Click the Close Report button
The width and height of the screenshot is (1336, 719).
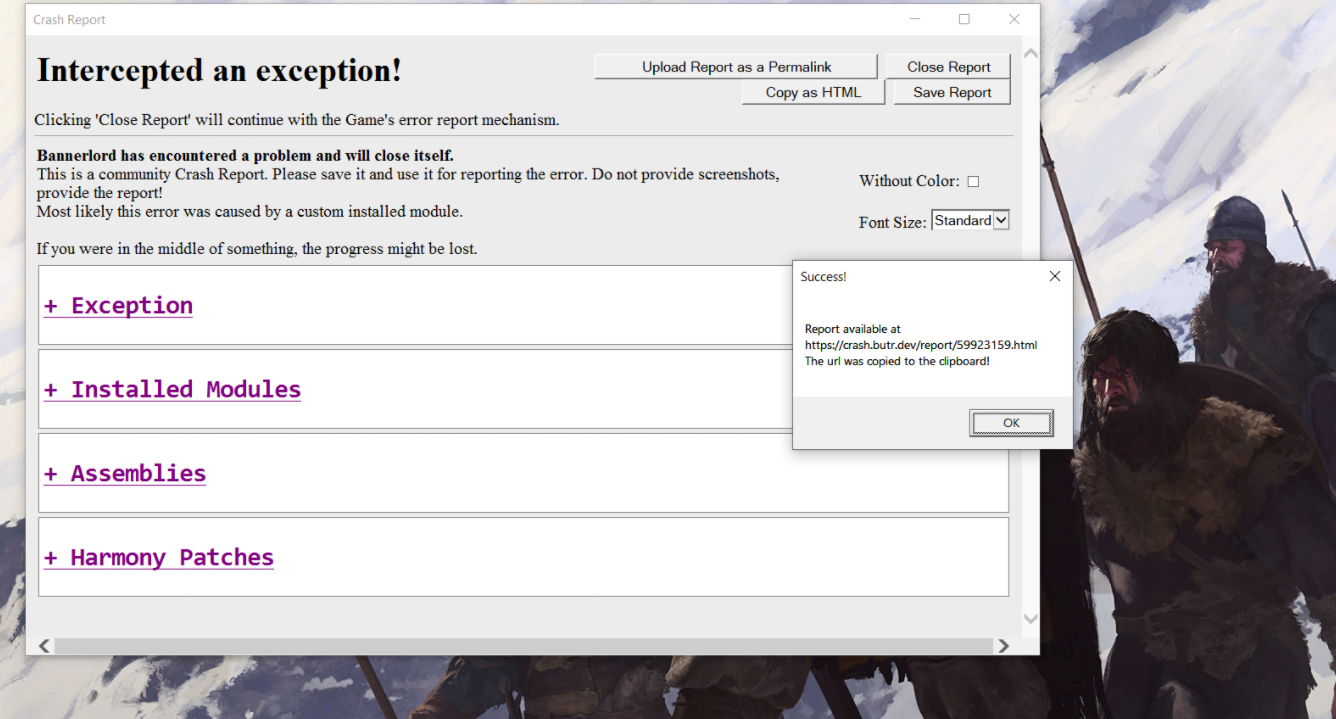click(948, 67)
